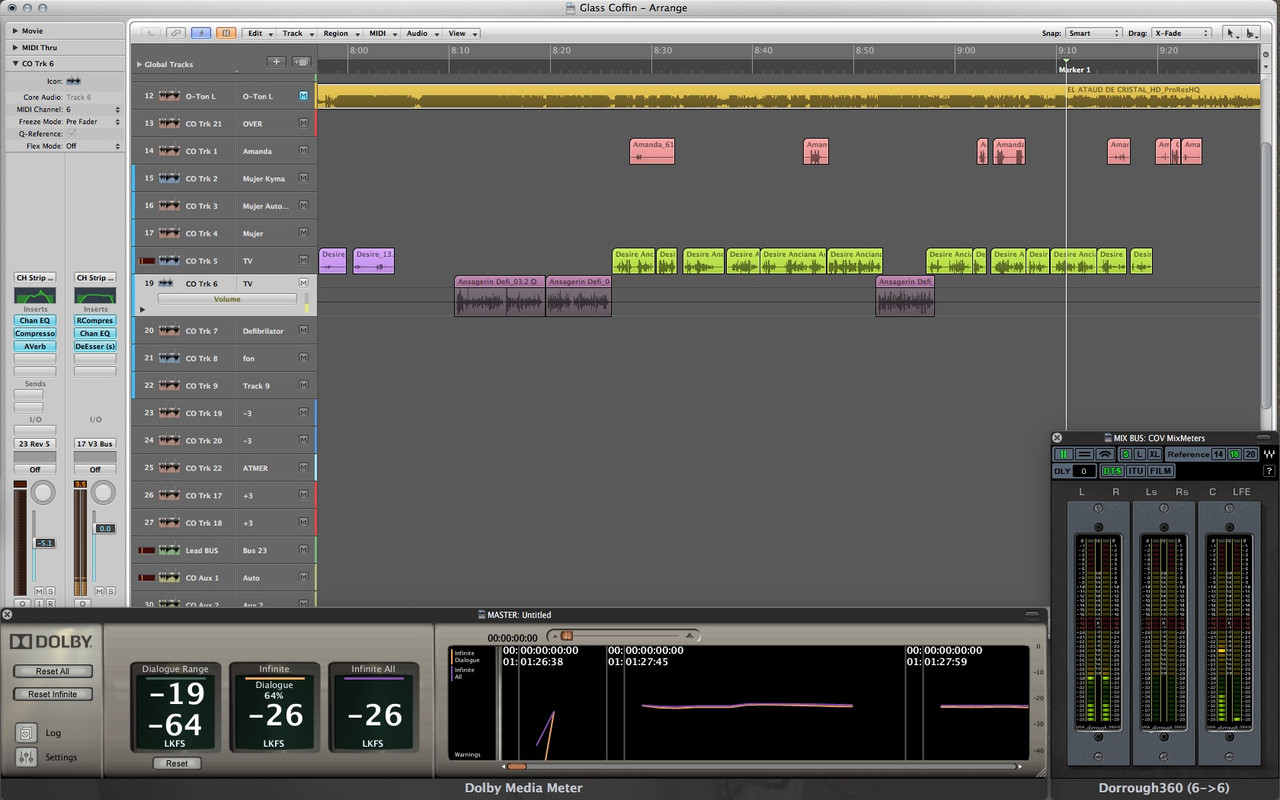Toggle the Q-Reference checkbox

(x=71, y=133)
